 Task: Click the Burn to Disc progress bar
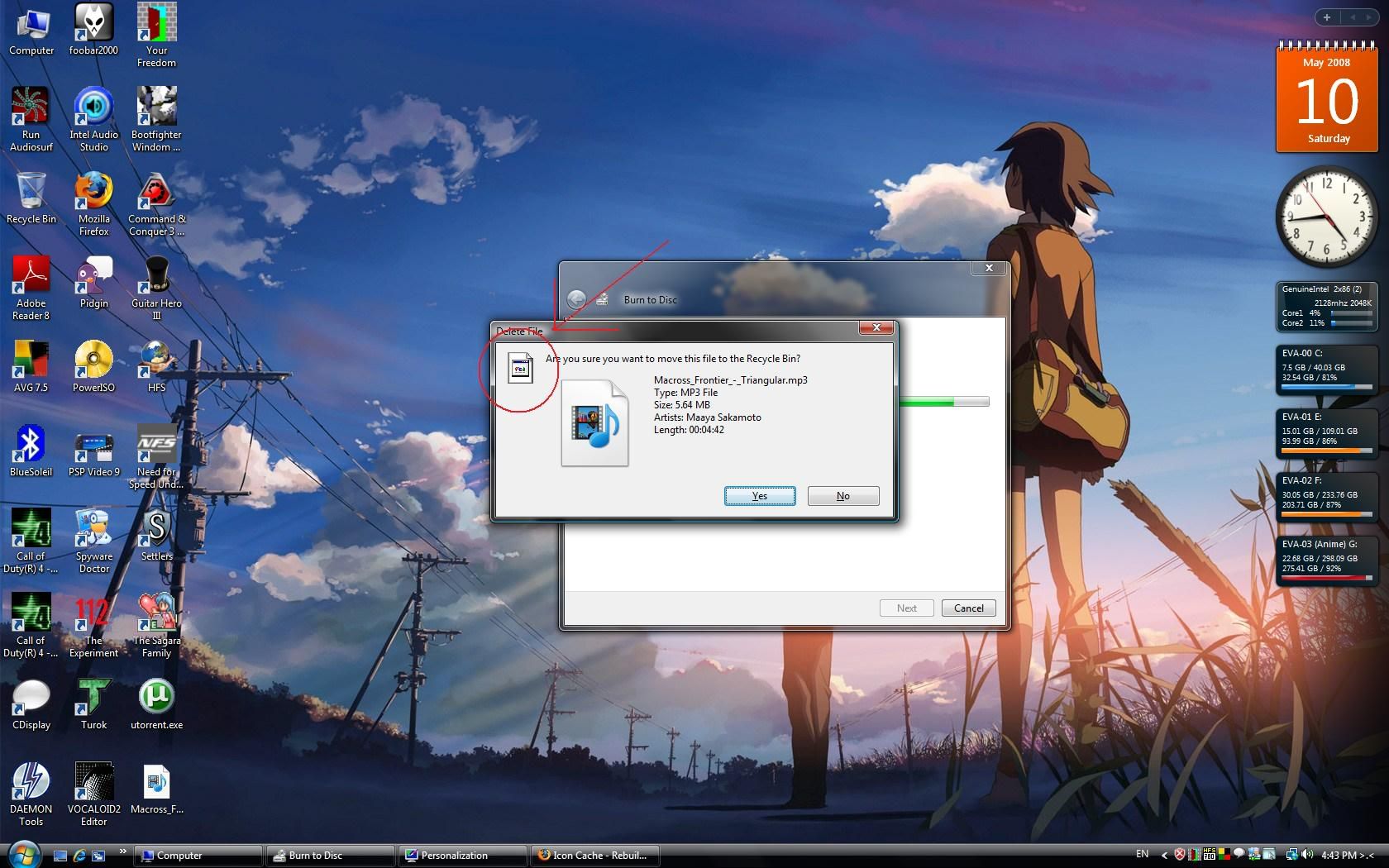[x=943, y=402]
